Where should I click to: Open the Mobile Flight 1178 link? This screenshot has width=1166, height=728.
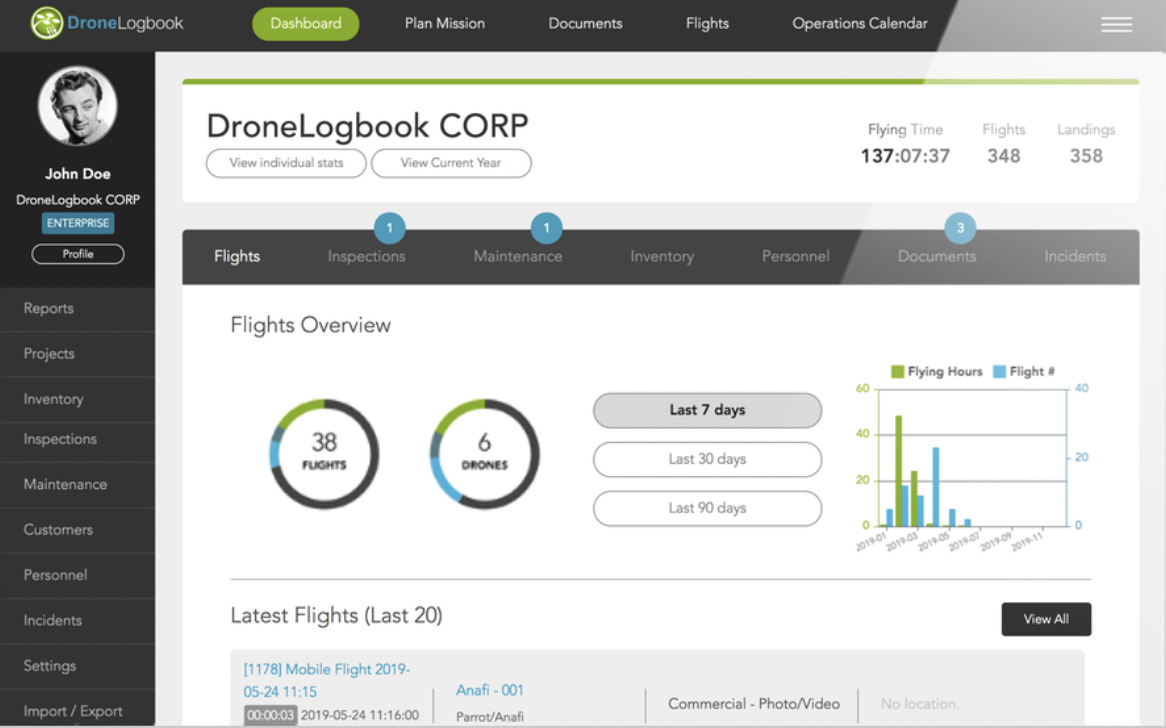tap(327, 680)
